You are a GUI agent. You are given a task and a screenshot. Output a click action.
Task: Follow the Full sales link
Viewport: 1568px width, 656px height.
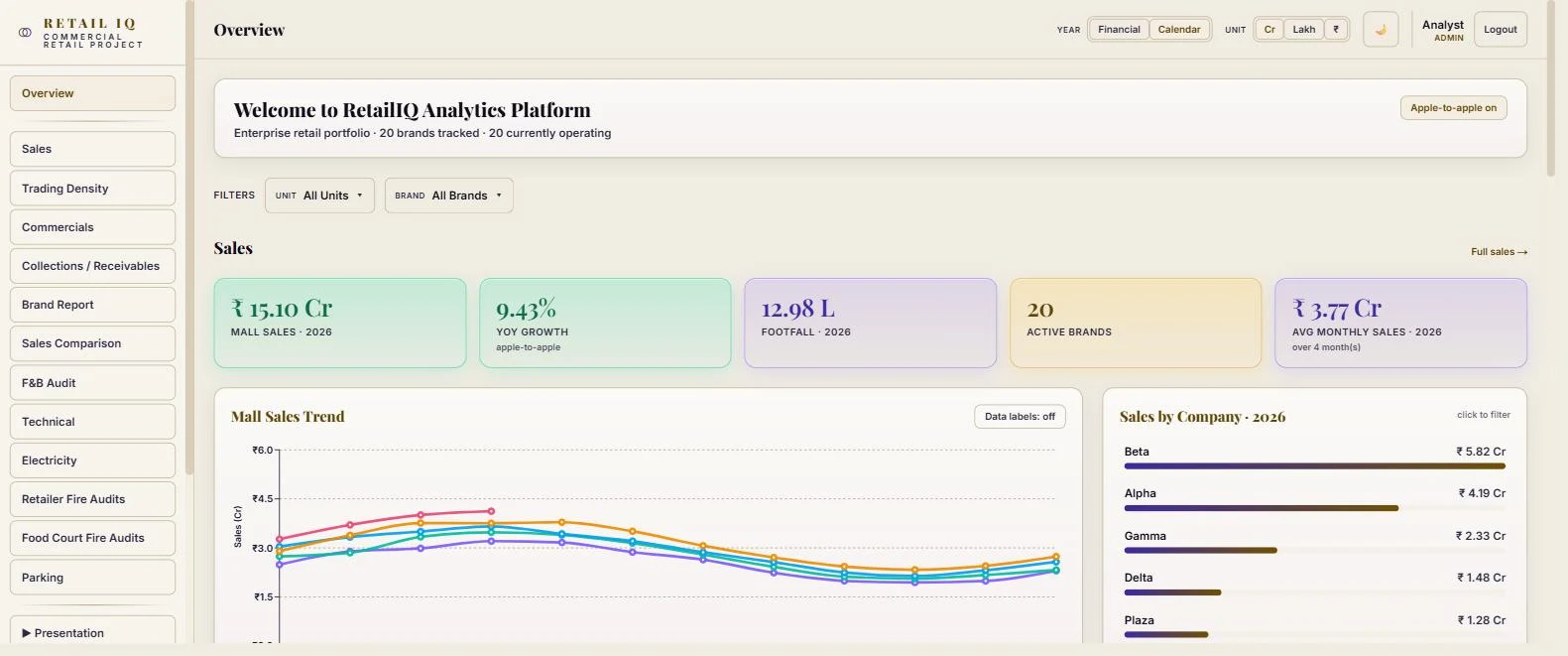pos(1499,252)
